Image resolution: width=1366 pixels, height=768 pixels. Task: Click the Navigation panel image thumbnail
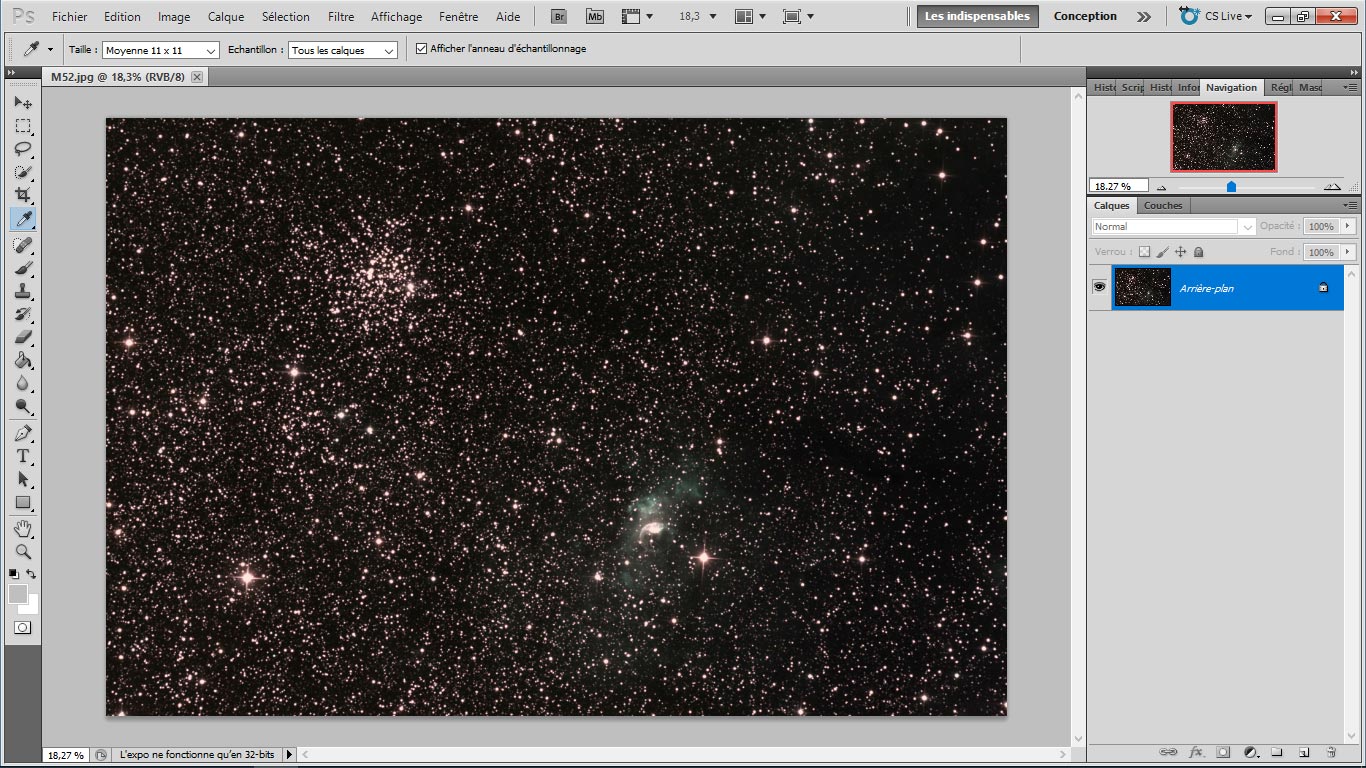click(1223, 137)
